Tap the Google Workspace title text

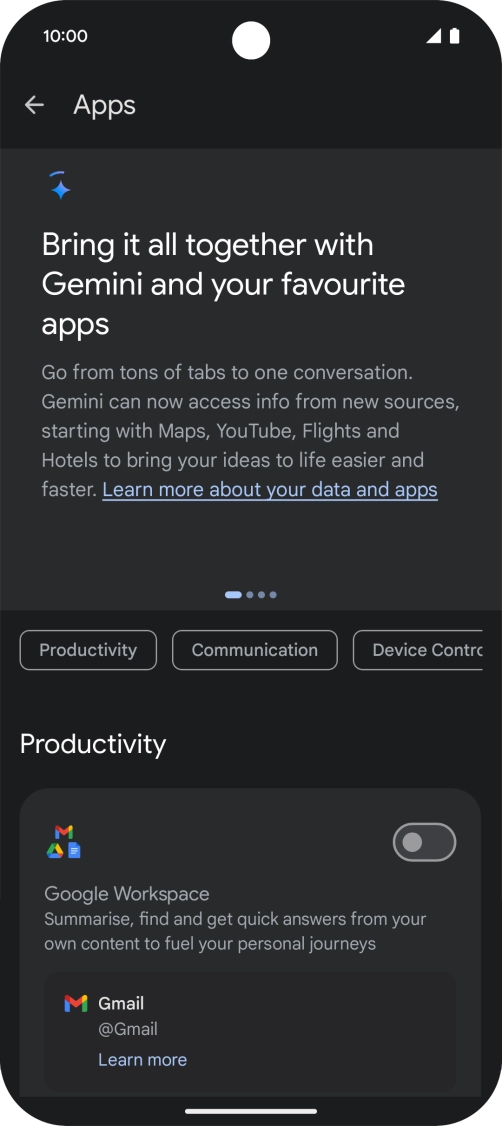[x=127, y=894]
